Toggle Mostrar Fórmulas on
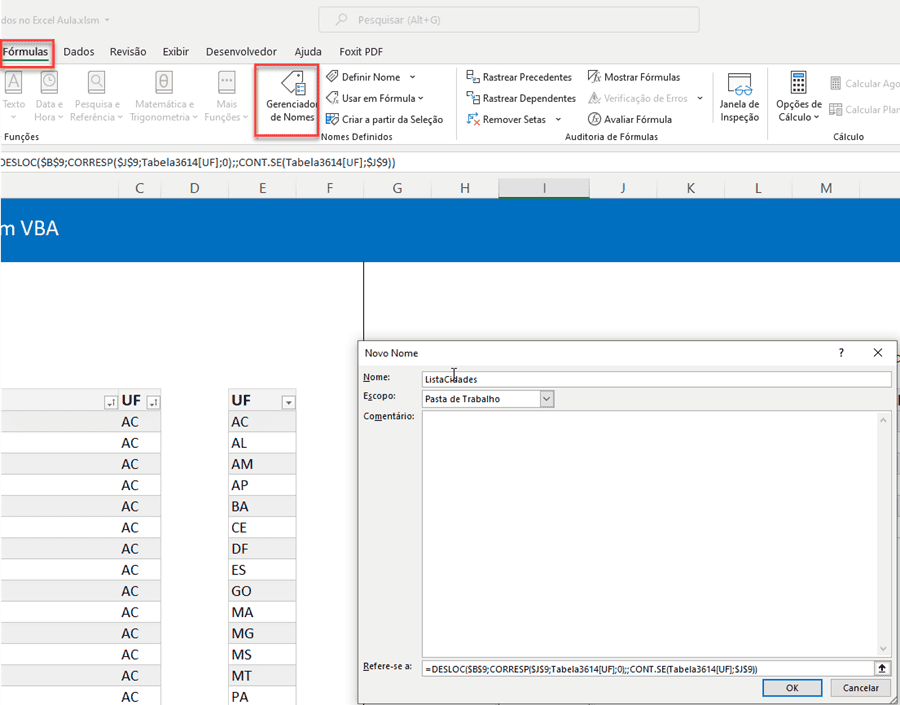The image size is (900, 705). (638, 76)
